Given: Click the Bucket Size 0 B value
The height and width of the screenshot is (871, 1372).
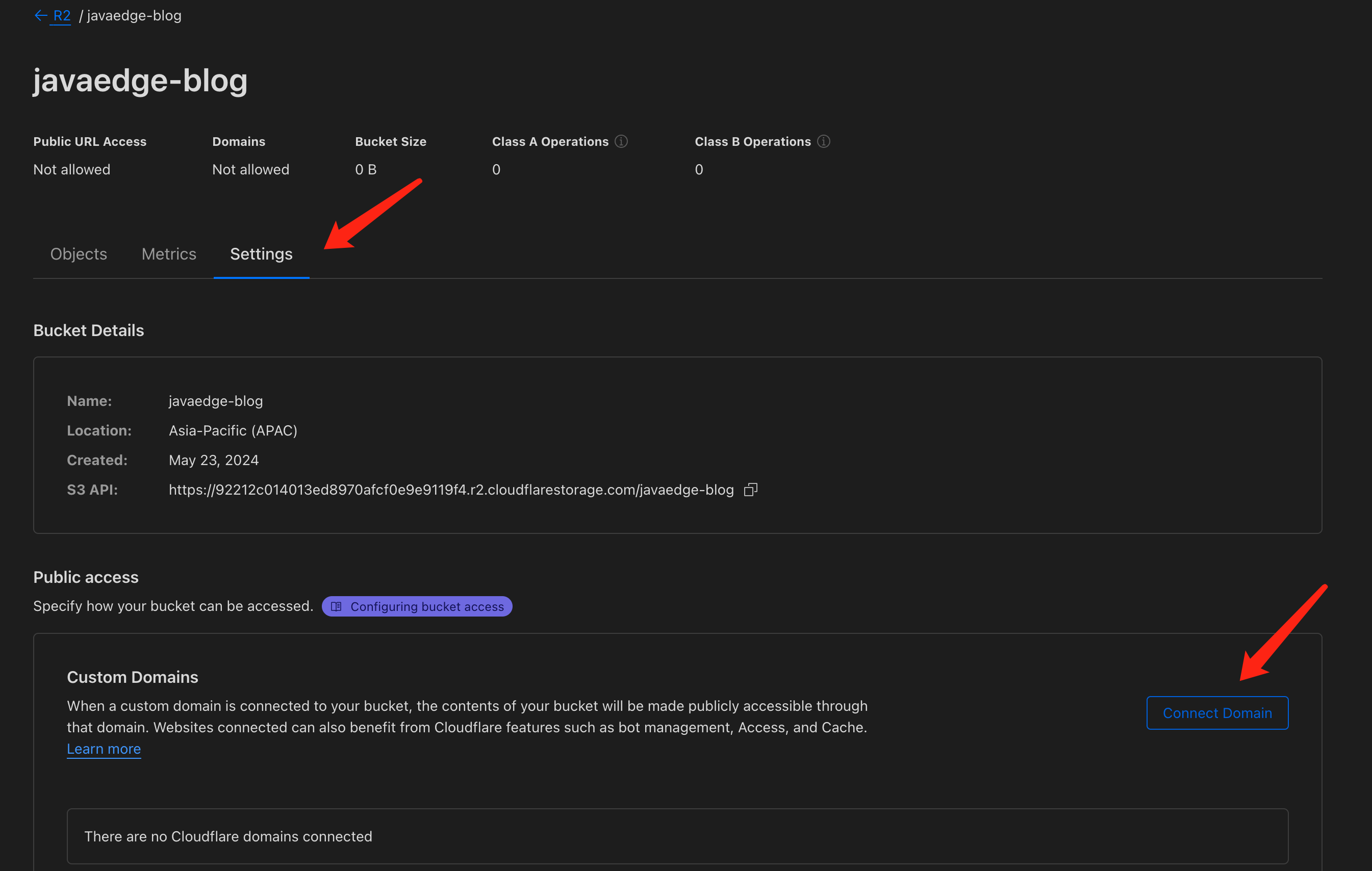Looking at the screenshot, I should point(366,169).
